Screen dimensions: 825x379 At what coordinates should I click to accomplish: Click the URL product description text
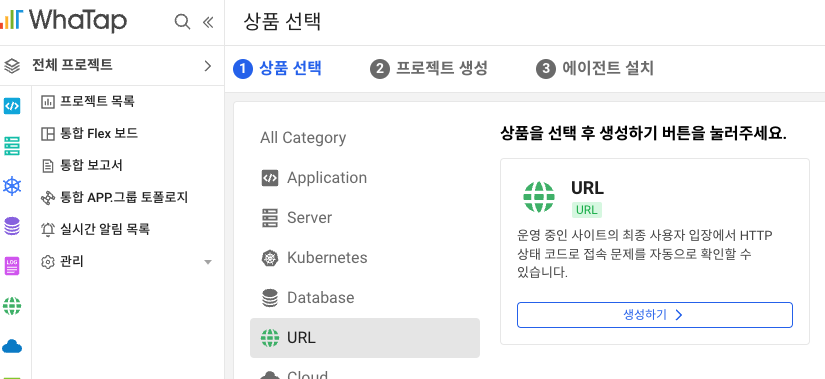(x=645, y=254)
